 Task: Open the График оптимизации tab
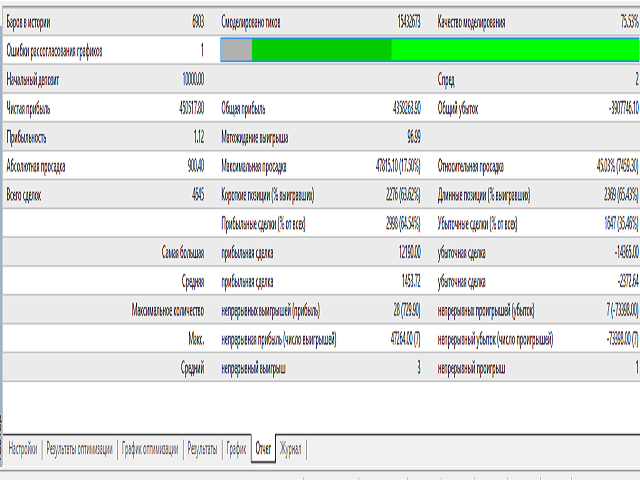click(x=150, y=449)
